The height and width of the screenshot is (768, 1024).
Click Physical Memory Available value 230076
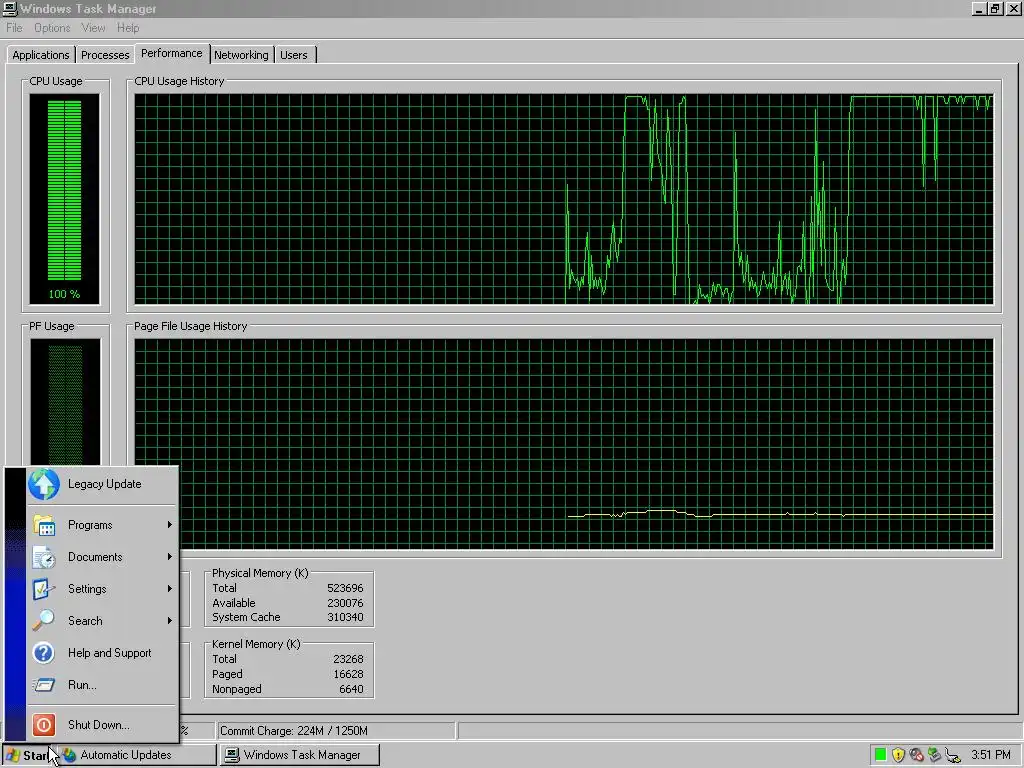(345, 603)
